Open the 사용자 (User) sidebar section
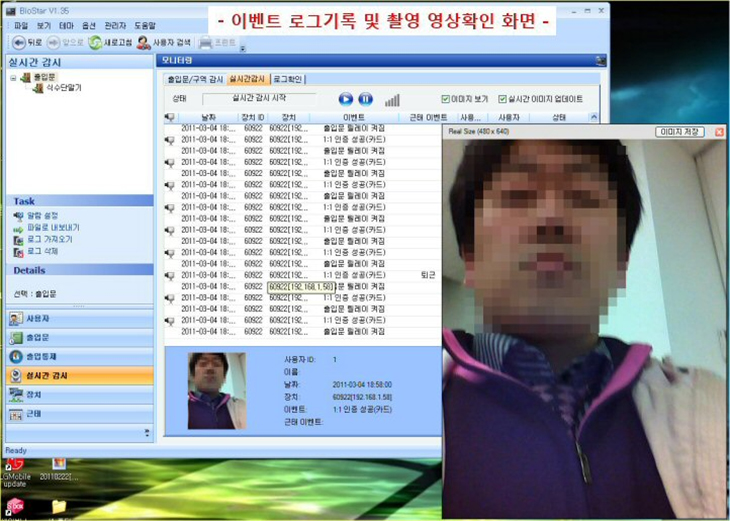 click(78, 318)
